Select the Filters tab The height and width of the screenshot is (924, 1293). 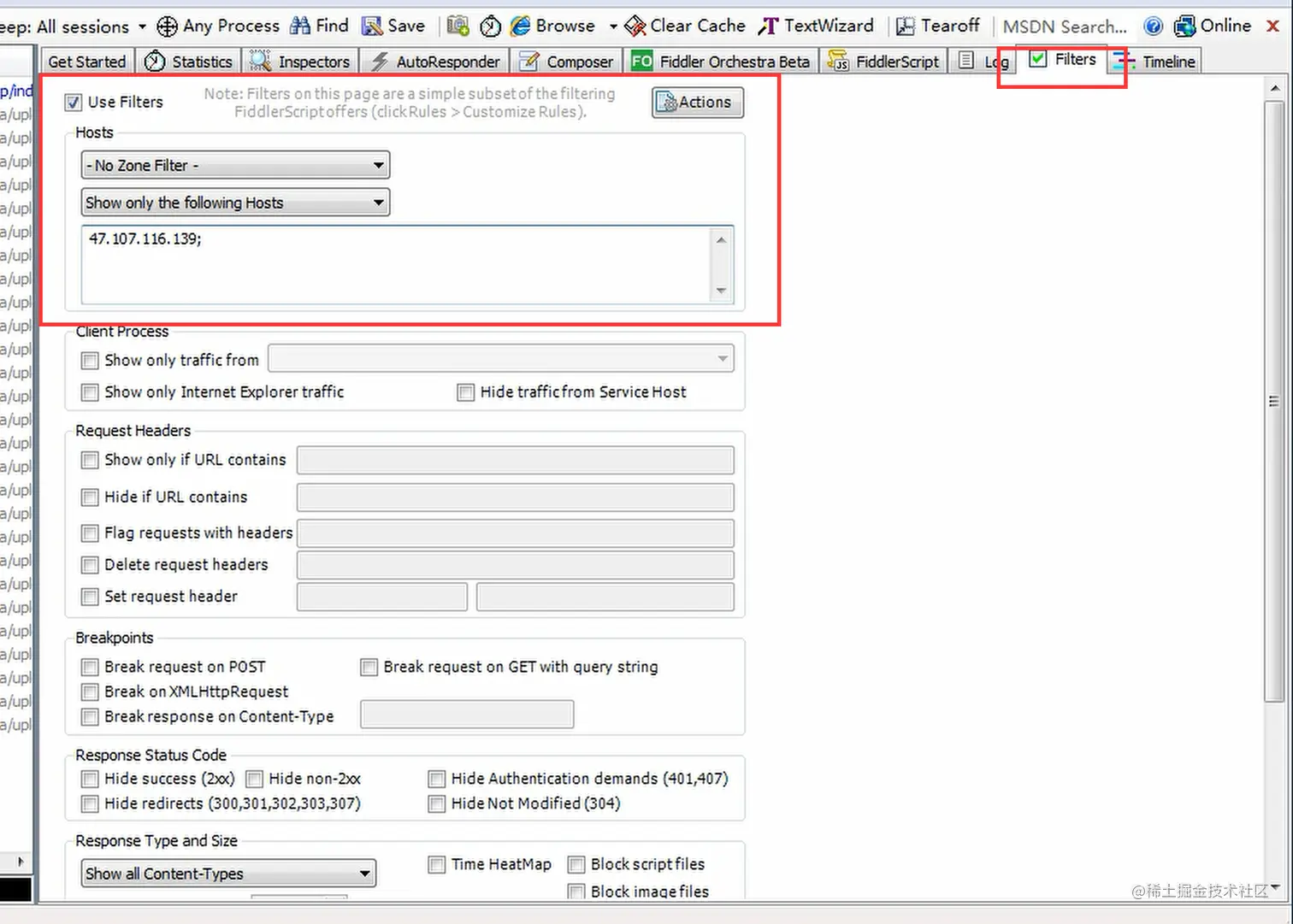(1062, 60)
